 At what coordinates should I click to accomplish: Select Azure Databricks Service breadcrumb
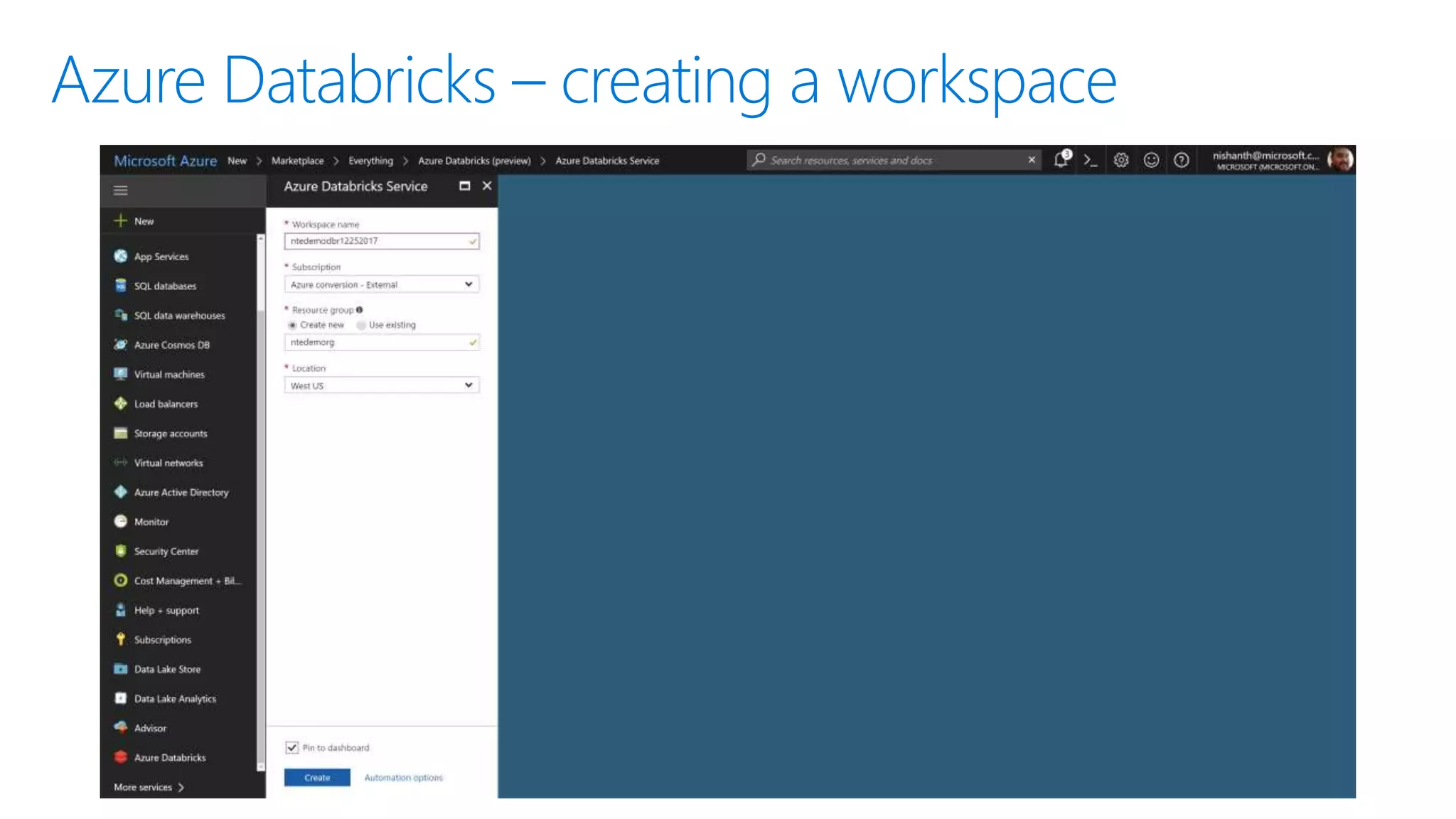[607, 161]
